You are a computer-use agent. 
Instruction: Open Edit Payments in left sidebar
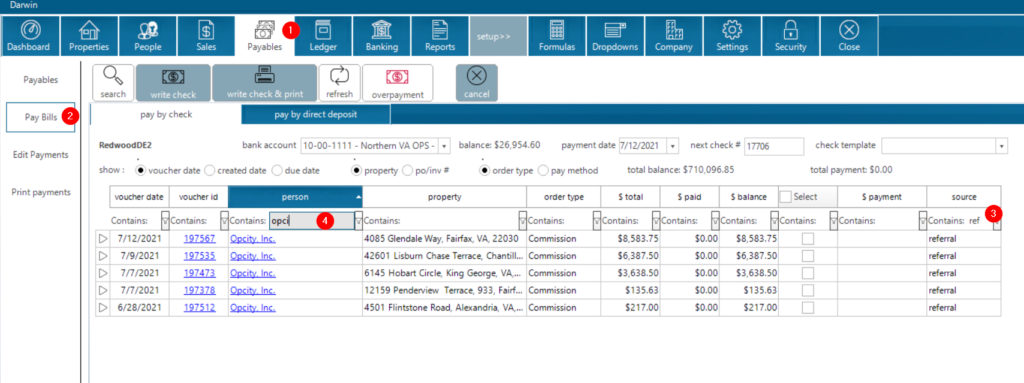[40, 155]
